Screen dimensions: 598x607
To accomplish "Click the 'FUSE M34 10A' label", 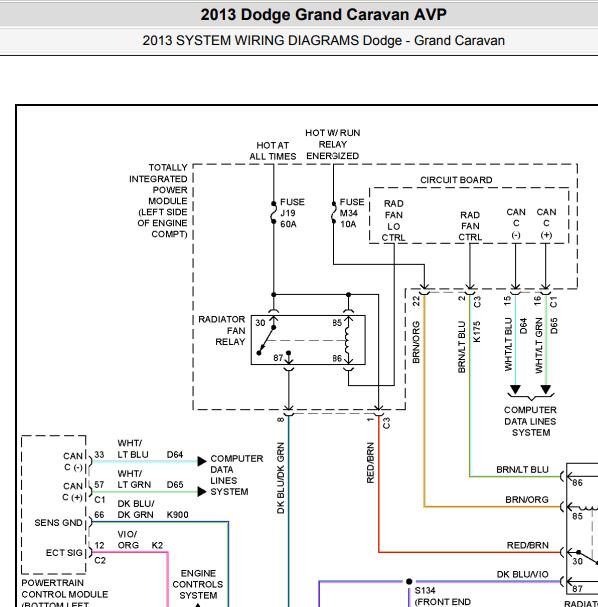I will (x=351, y=213).
